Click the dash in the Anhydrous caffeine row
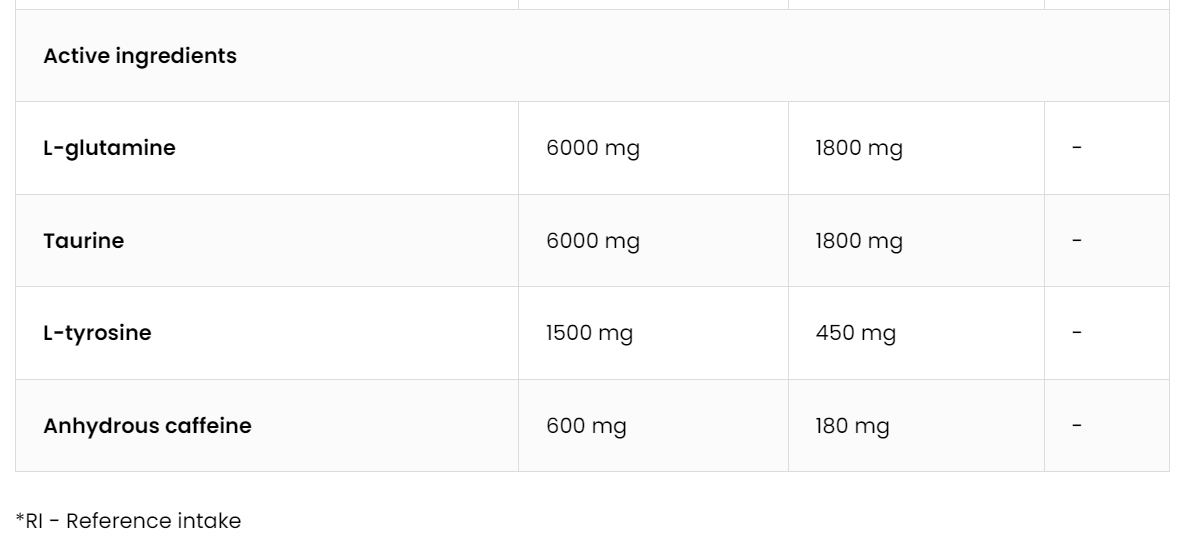 point(1077,425)
